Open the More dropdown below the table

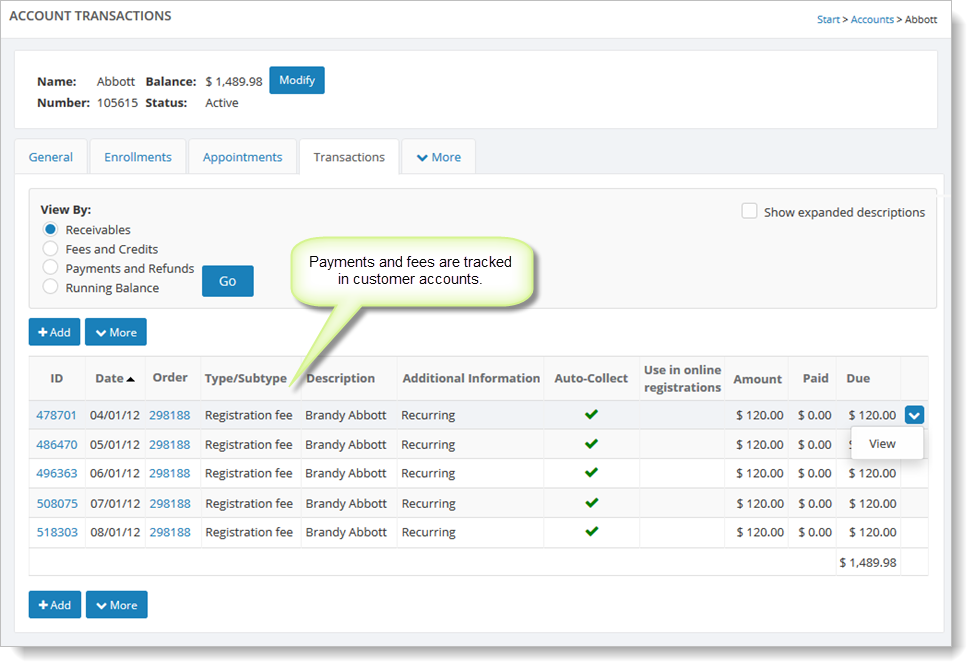point(117,605)
